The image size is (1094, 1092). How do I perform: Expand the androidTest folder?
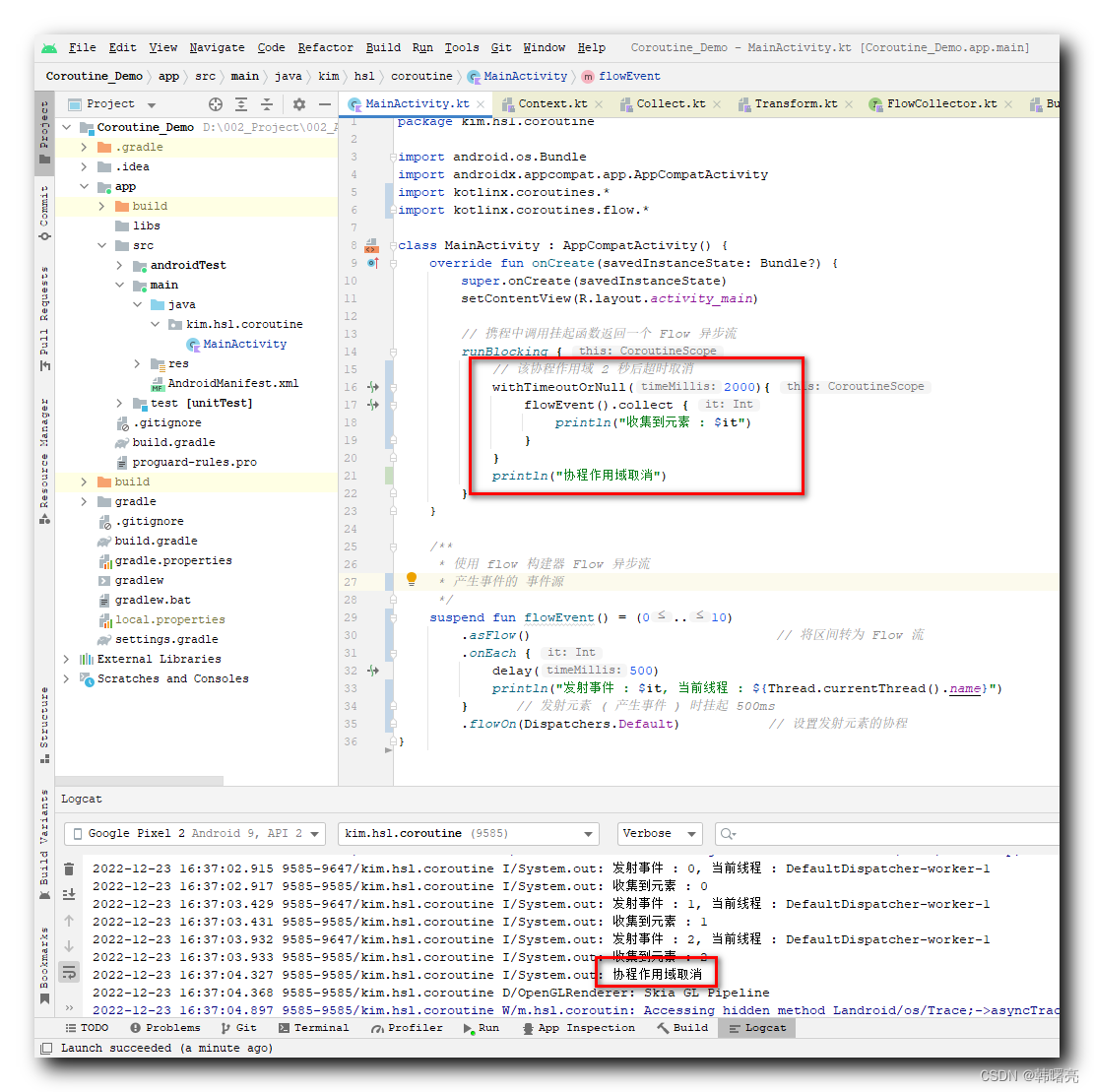coord(119,265)
